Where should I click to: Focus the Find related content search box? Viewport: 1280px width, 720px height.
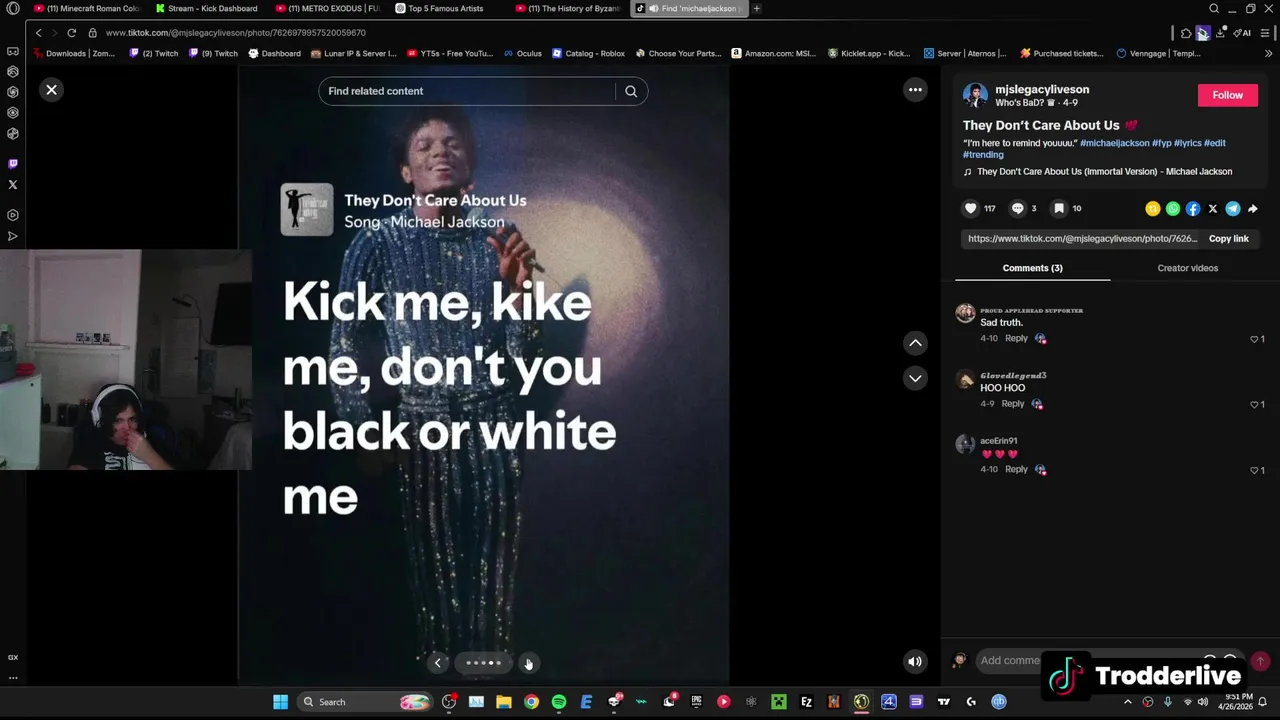pyautogui.click(x=468, y=91)
